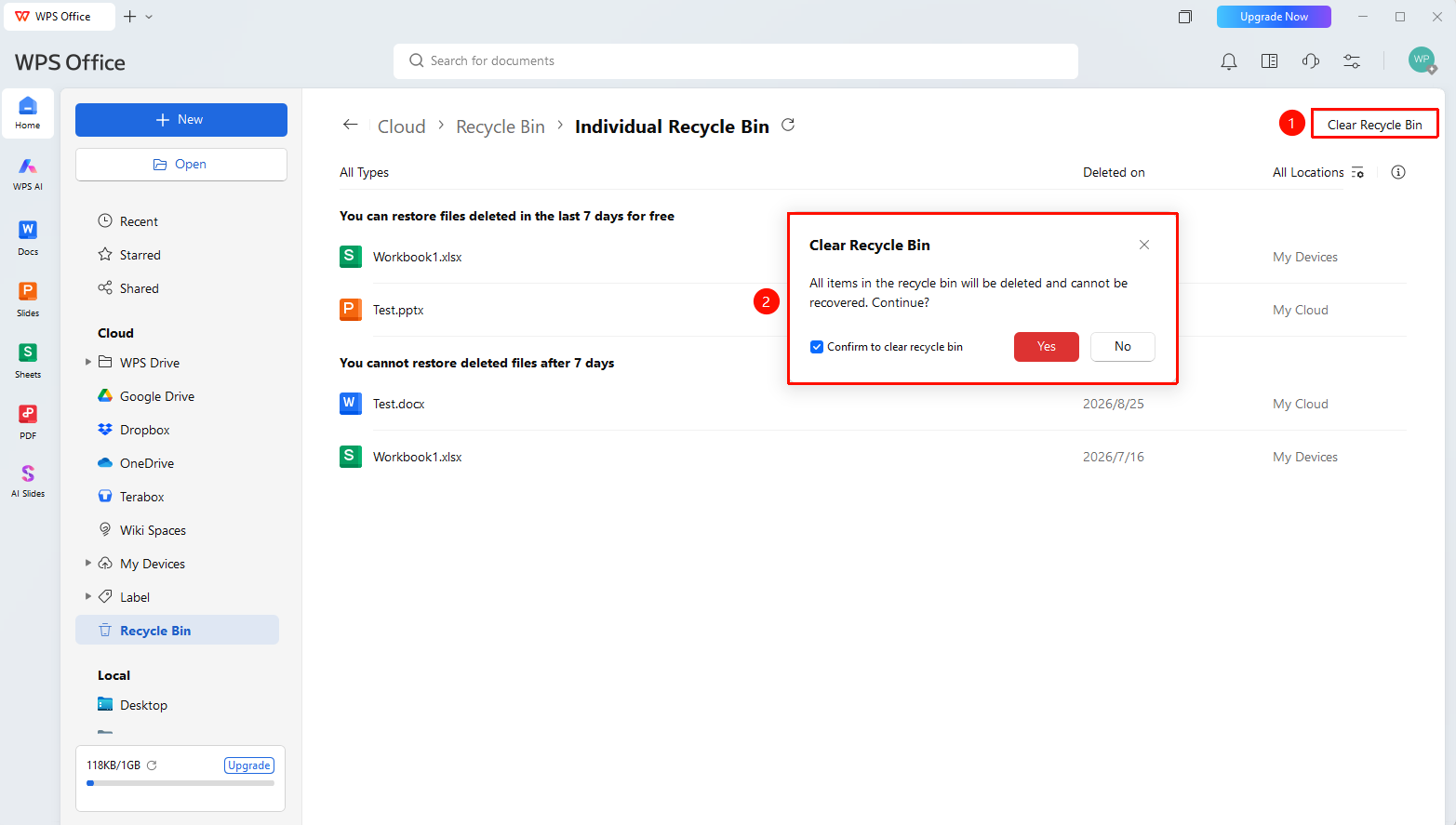Click the blue New button
The height and width of the screenshot is (825, 1456).
tap(181, 120)
